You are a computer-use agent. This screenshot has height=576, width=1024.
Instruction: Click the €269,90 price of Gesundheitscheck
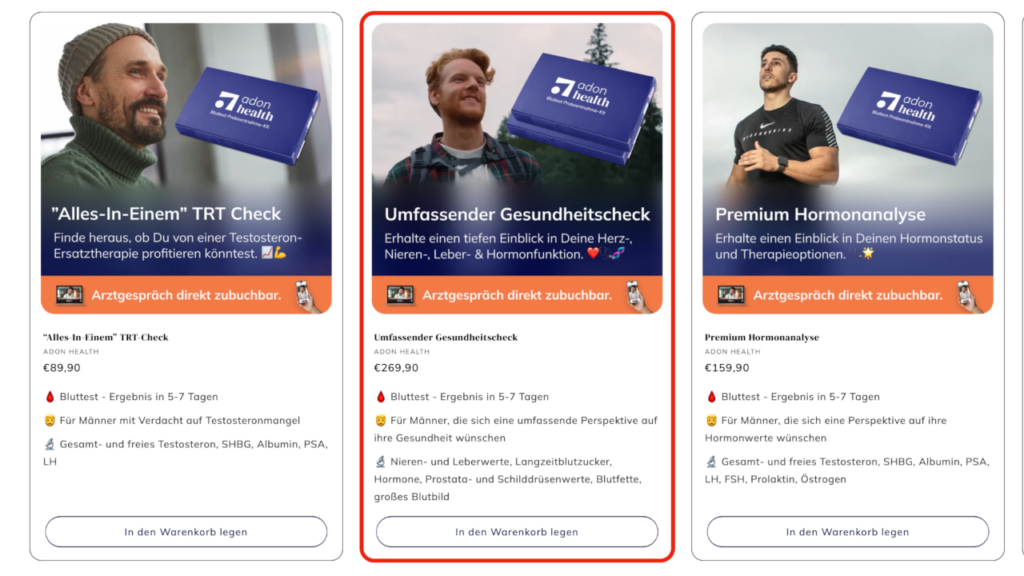[396, 368]
